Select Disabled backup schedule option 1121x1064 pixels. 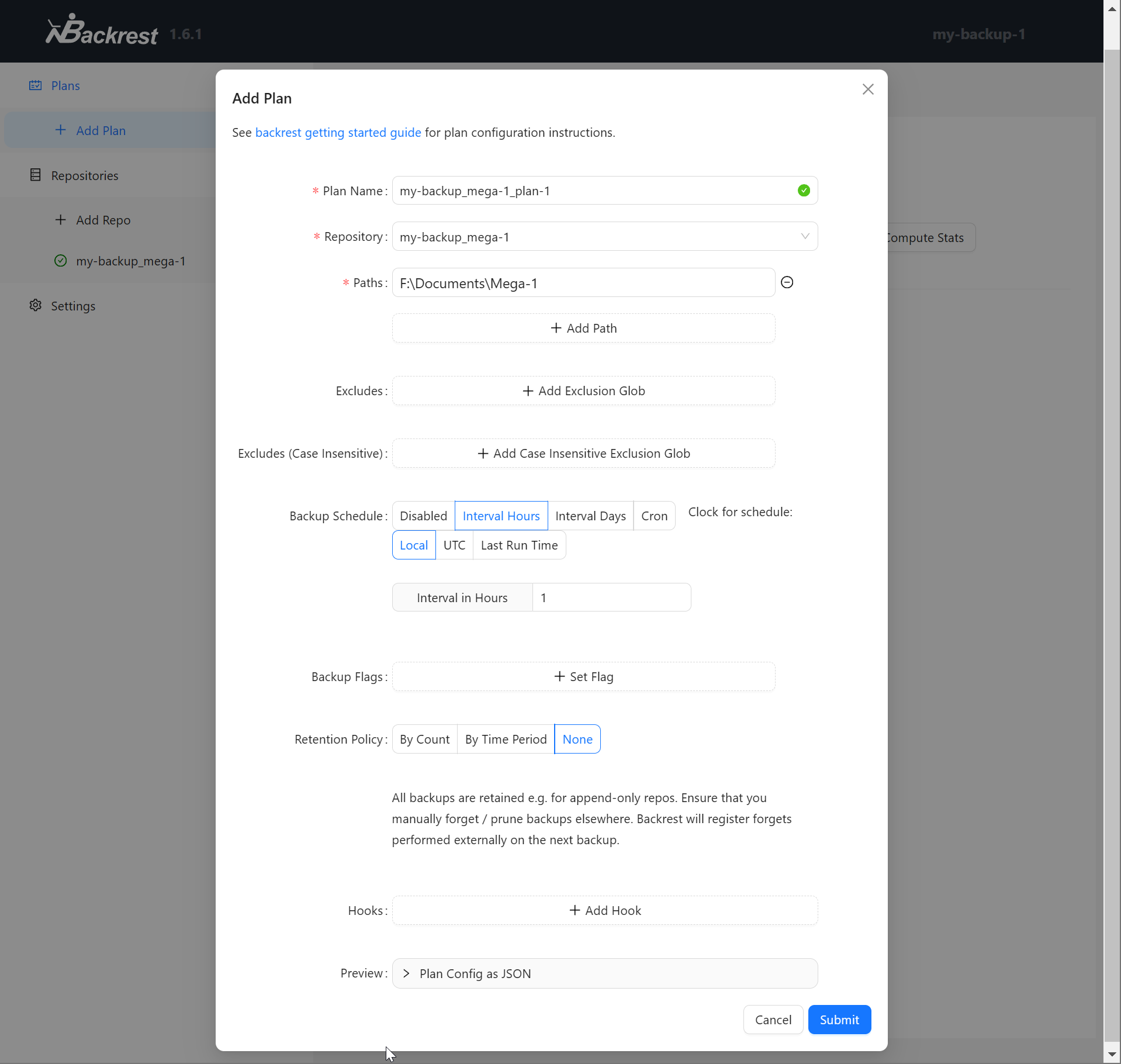[423, 516]
